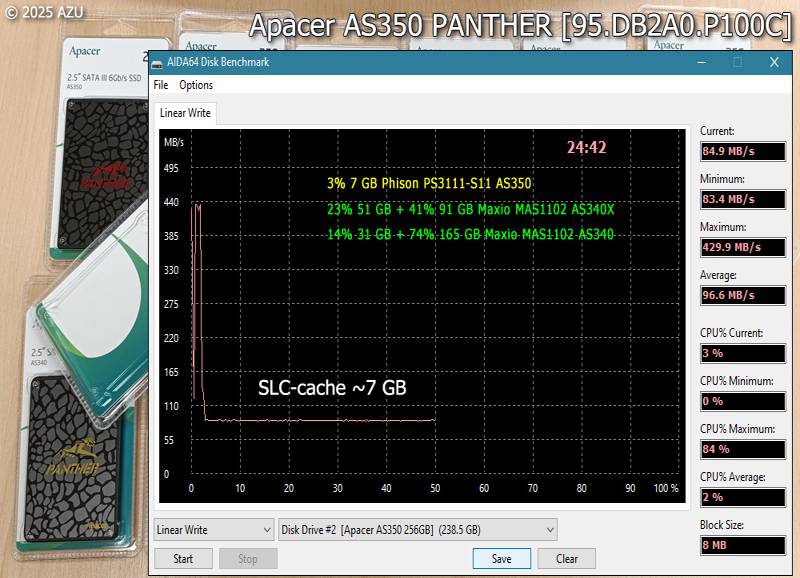Image resolution: width=800 pixels, height=578 pixels.
Task: Select the Linear Write tab
Action: pyautogui.click(x=185, y=113)
